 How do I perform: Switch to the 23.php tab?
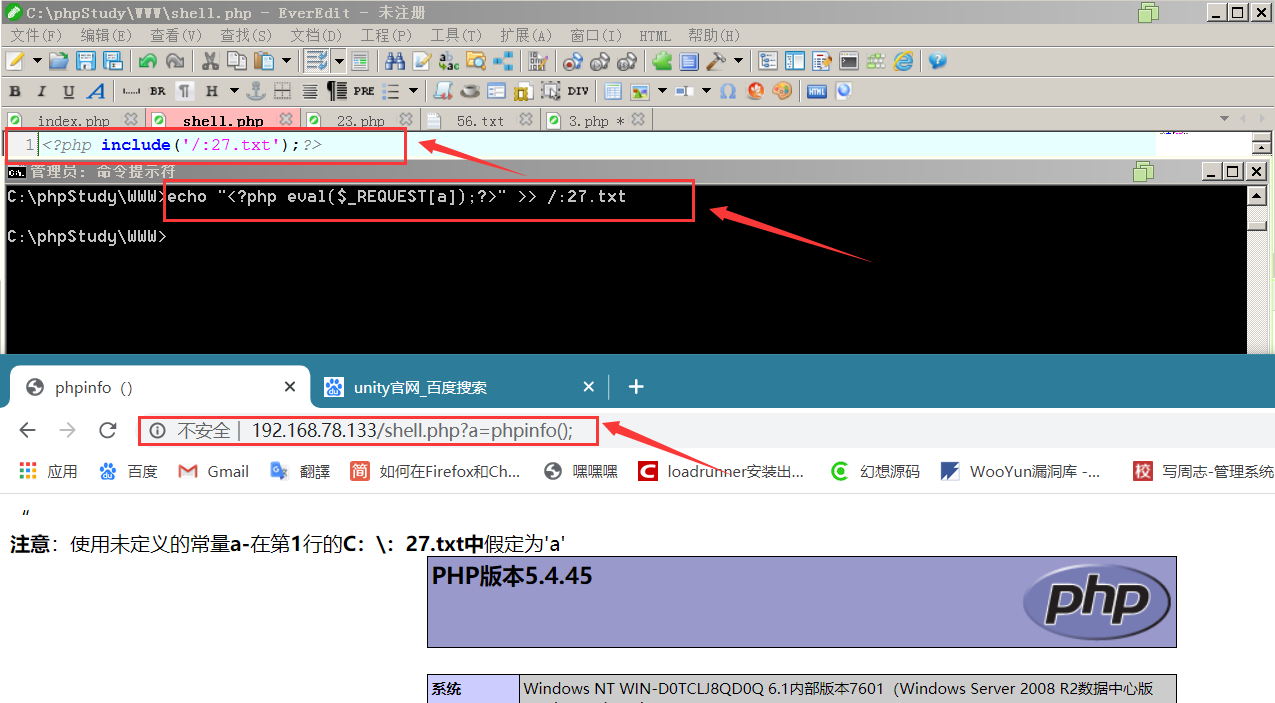point(361,121)
